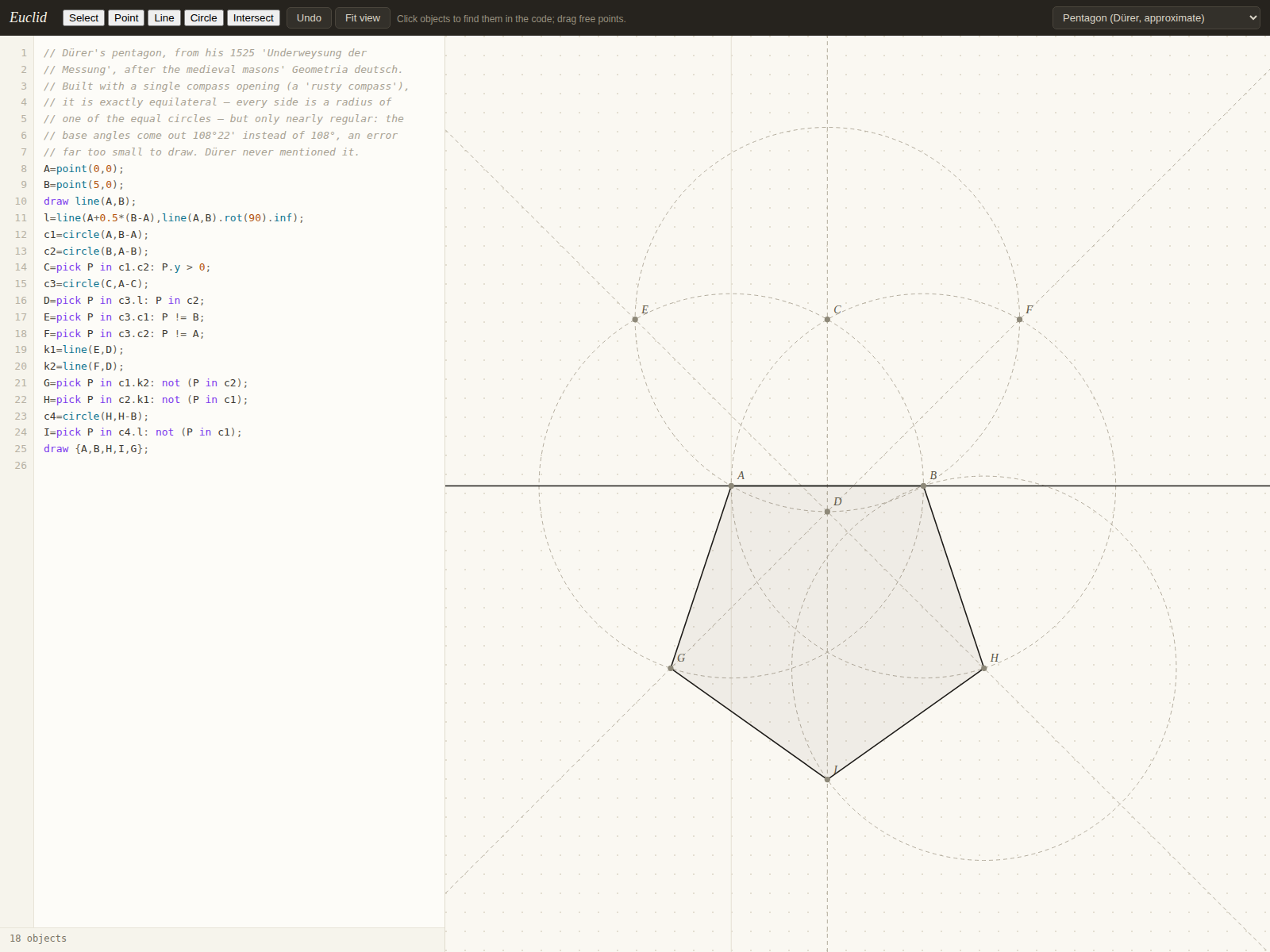Open the Pentagon (Dürer, approximate) example dropdown

(1156, 17)
